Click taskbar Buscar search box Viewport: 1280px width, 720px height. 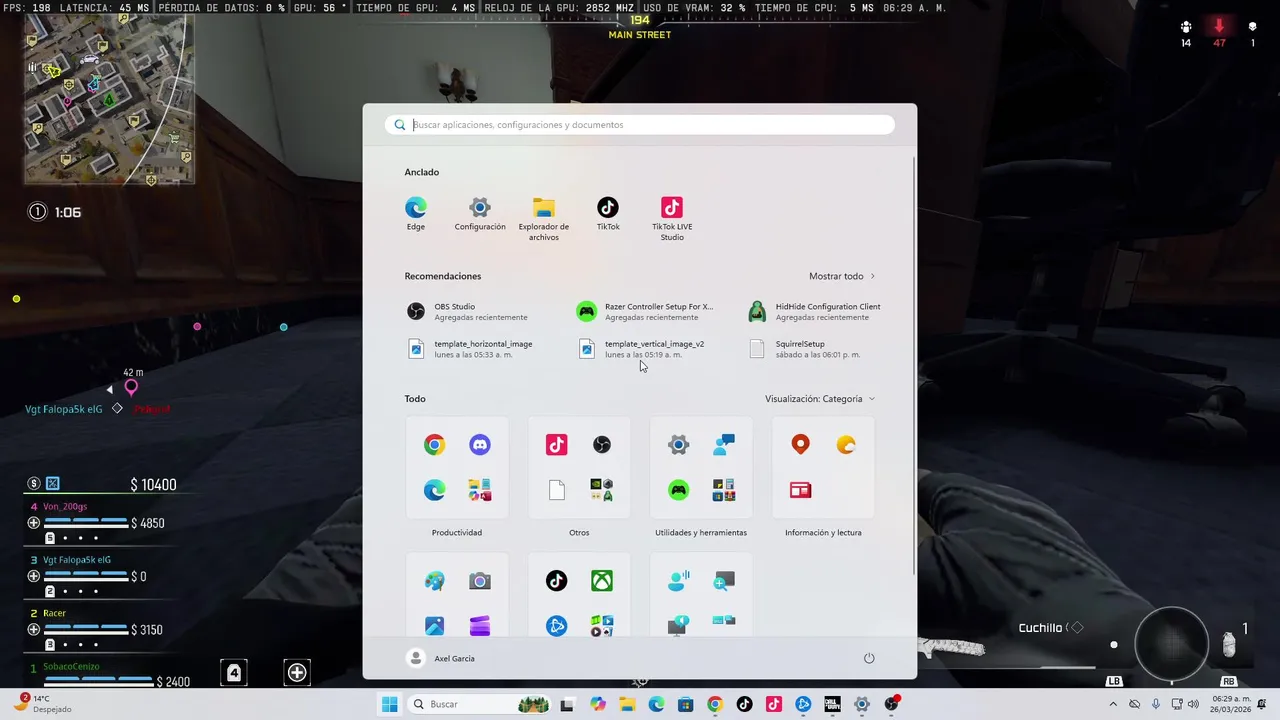tap(480, 704)
